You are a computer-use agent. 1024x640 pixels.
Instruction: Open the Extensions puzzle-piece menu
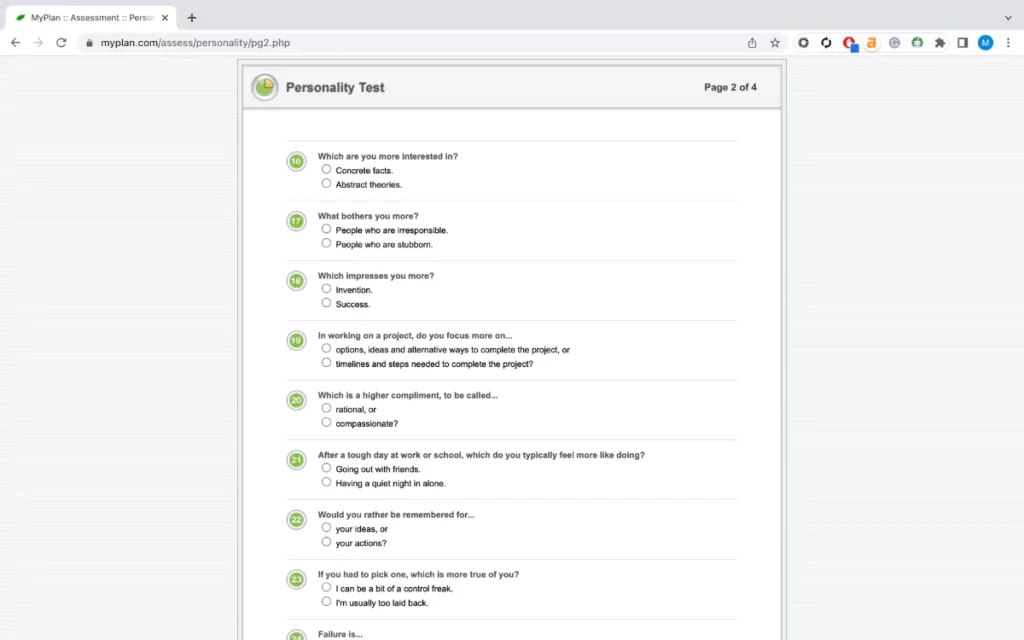click(940, 42)
